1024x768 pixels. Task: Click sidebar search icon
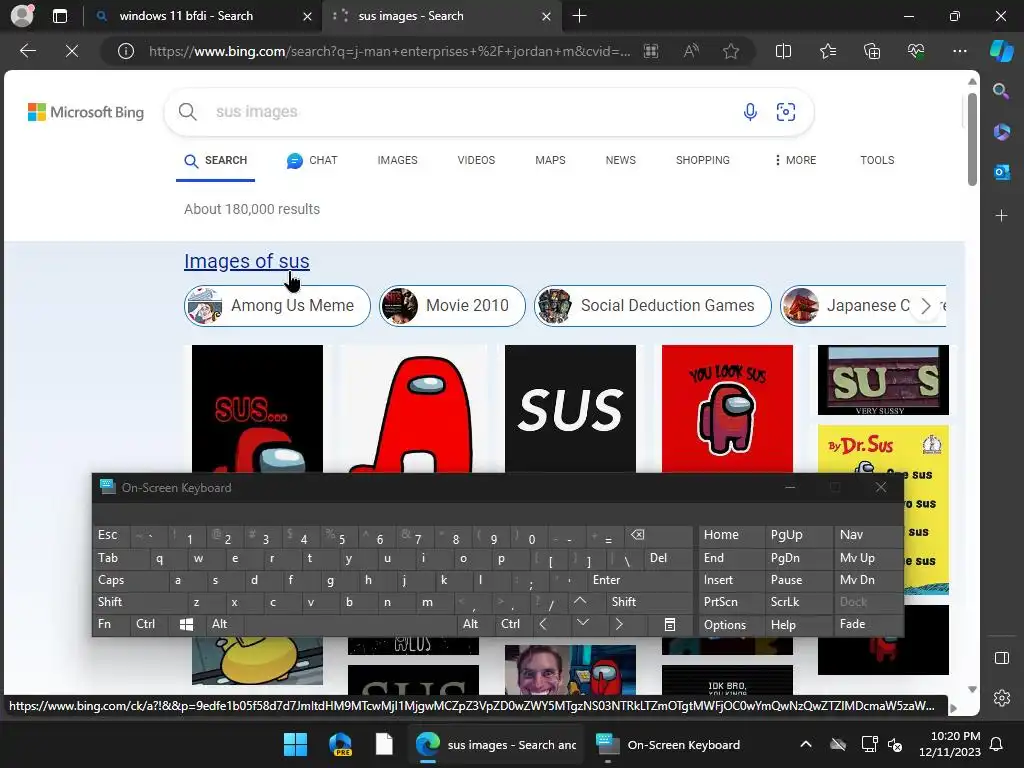tap(1001, 91)
